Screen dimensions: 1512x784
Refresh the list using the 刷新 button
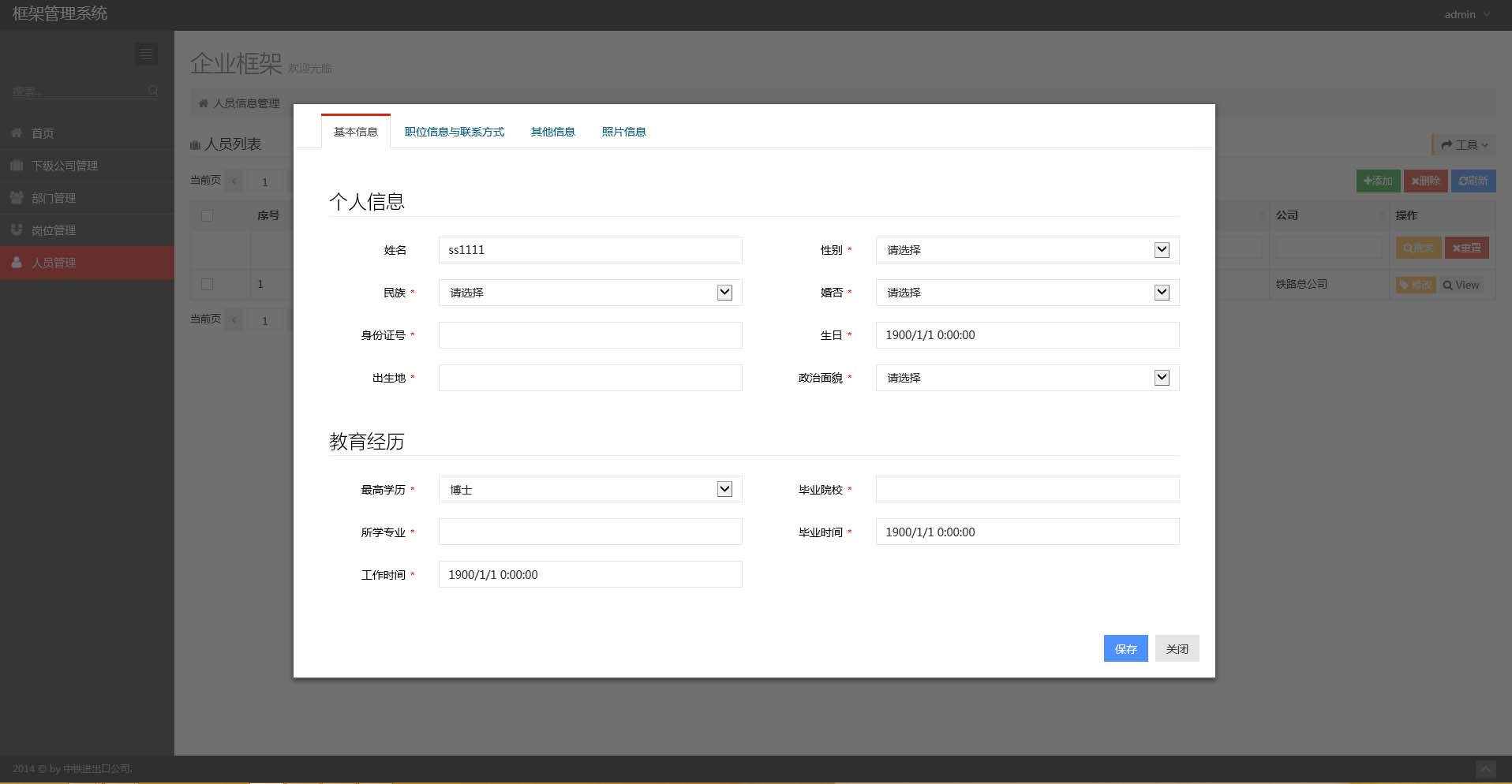(x=1473, y=181)
